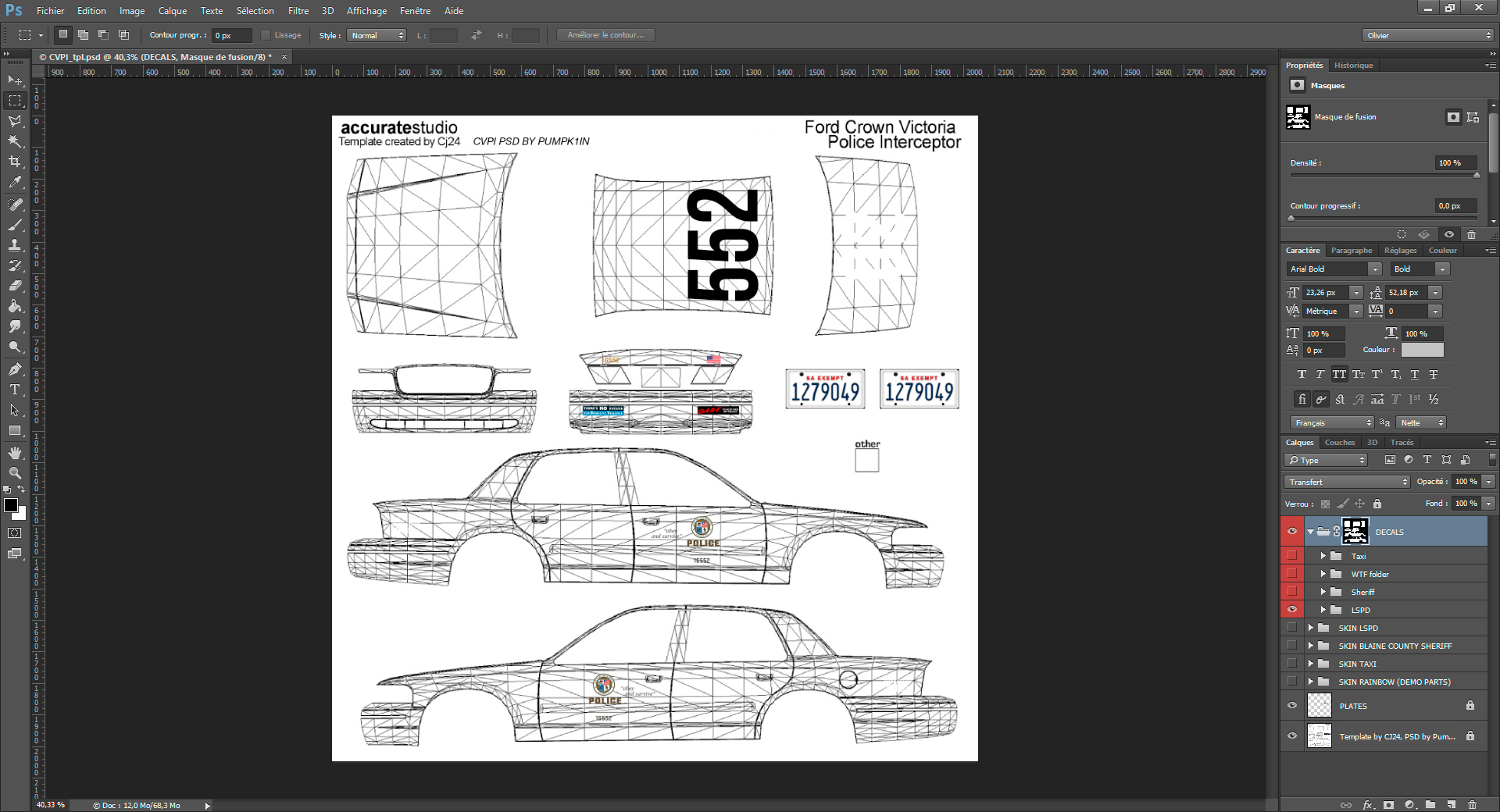Open the Style dropdown set to Normal
Viewport: 1500px width, 812px height.
(x=377, y=35)
